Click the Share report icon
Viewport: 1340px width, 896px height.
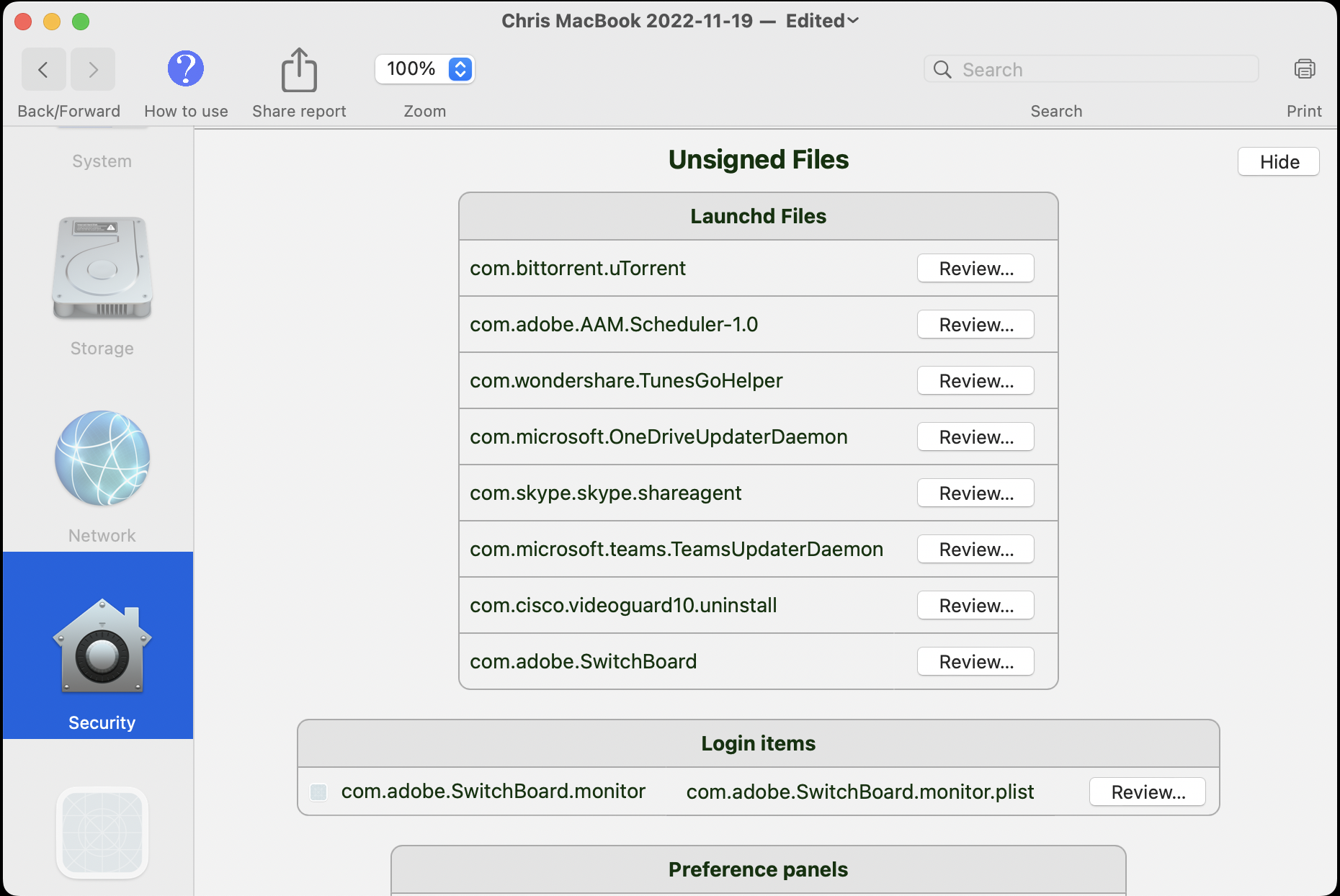[x=298, y=71]
